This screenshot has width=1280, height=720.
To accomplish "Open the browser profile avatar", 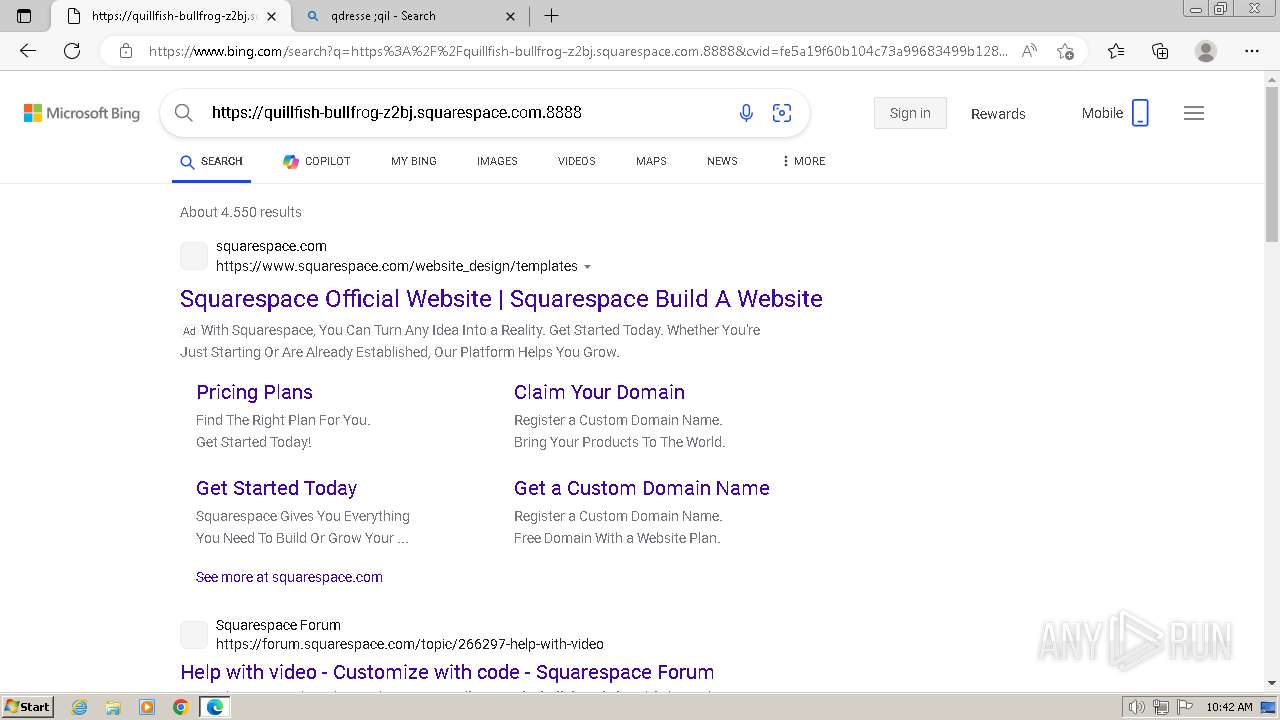I will click(1206, 51).
